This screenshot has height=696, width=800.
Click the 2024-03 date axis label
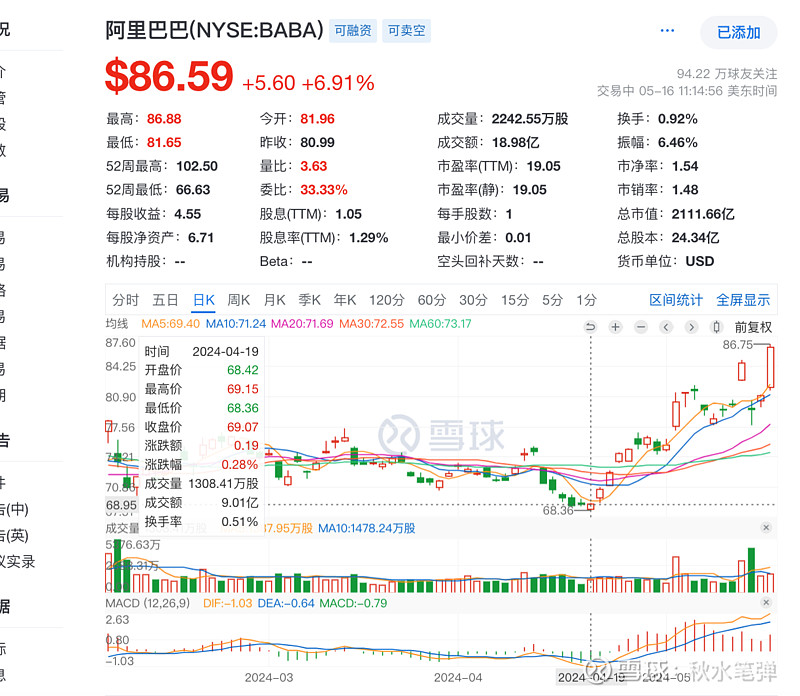click(269, 678)
